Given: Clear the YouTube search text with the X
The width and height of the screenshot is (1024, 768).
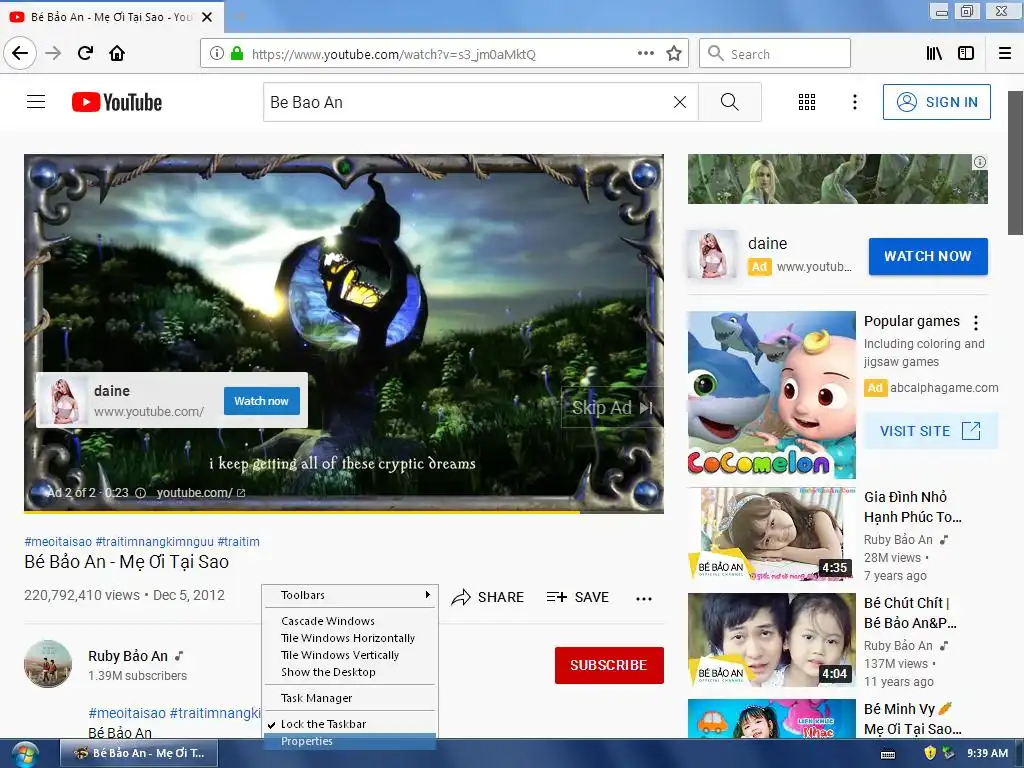Looking at the screenshot, I should pyautogui.click(x=680, y=102).
